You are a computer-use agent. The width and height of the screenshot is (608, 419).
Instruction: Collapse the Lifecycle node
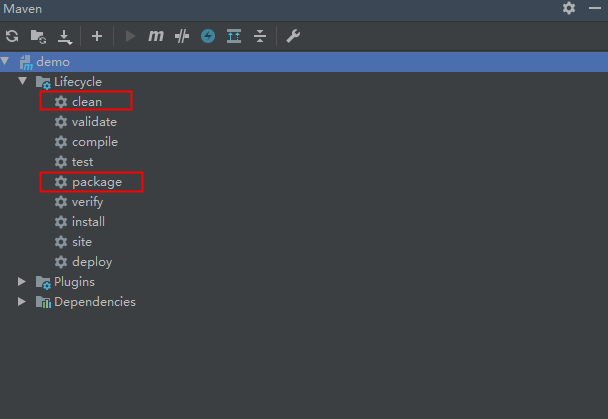(22, 81)
